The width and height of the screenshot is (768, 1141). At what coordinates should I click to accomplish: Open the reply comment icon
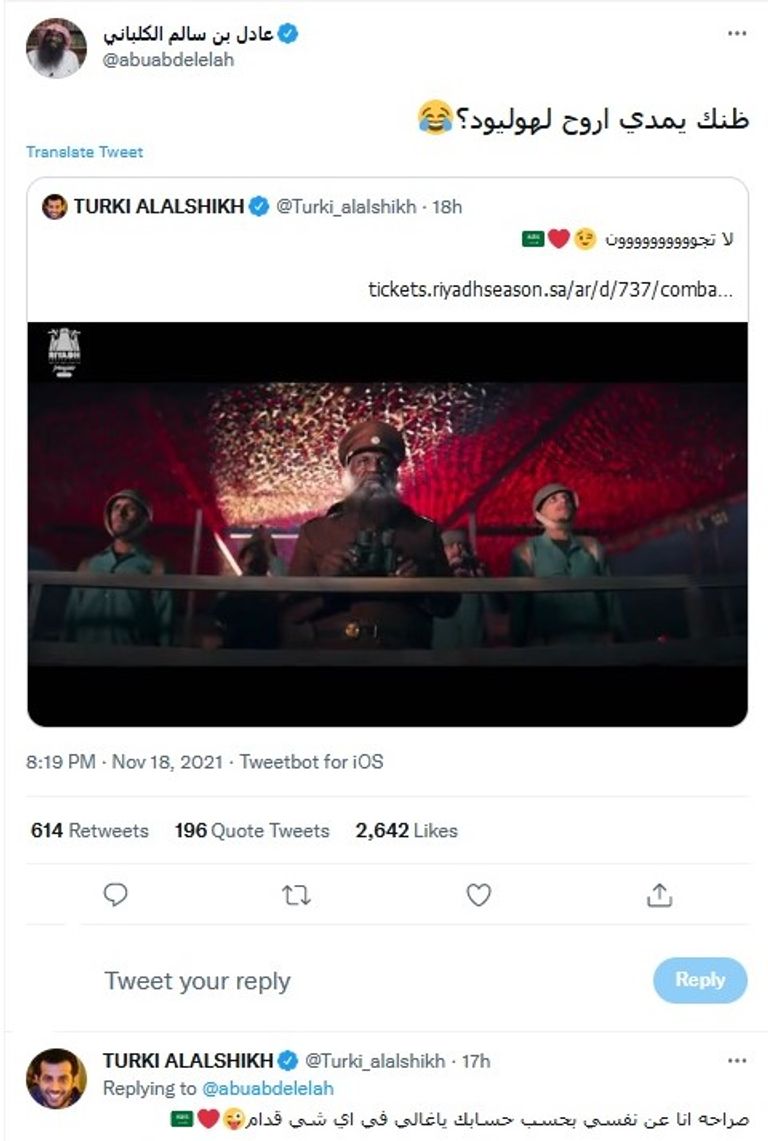click(x=115, y=895)
